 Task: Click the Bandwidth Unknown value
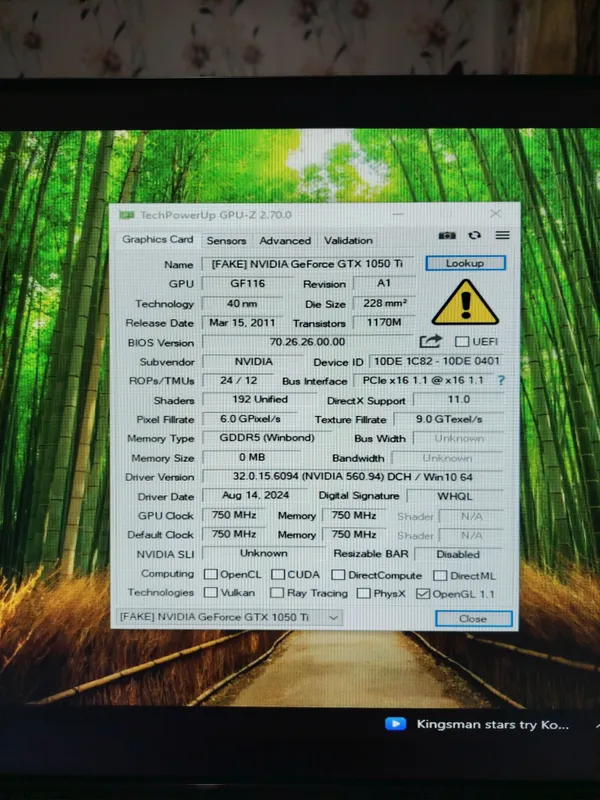(x=447, y=458)
